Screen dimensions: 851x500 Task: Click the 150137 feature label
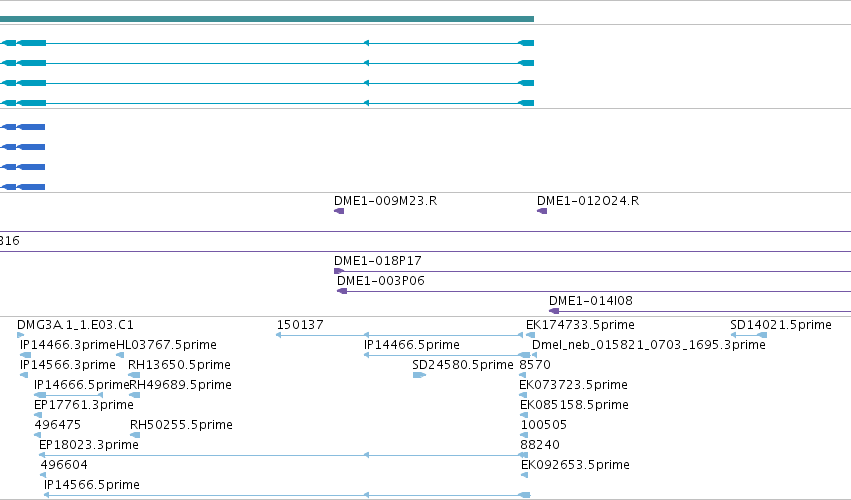[300, 325]
